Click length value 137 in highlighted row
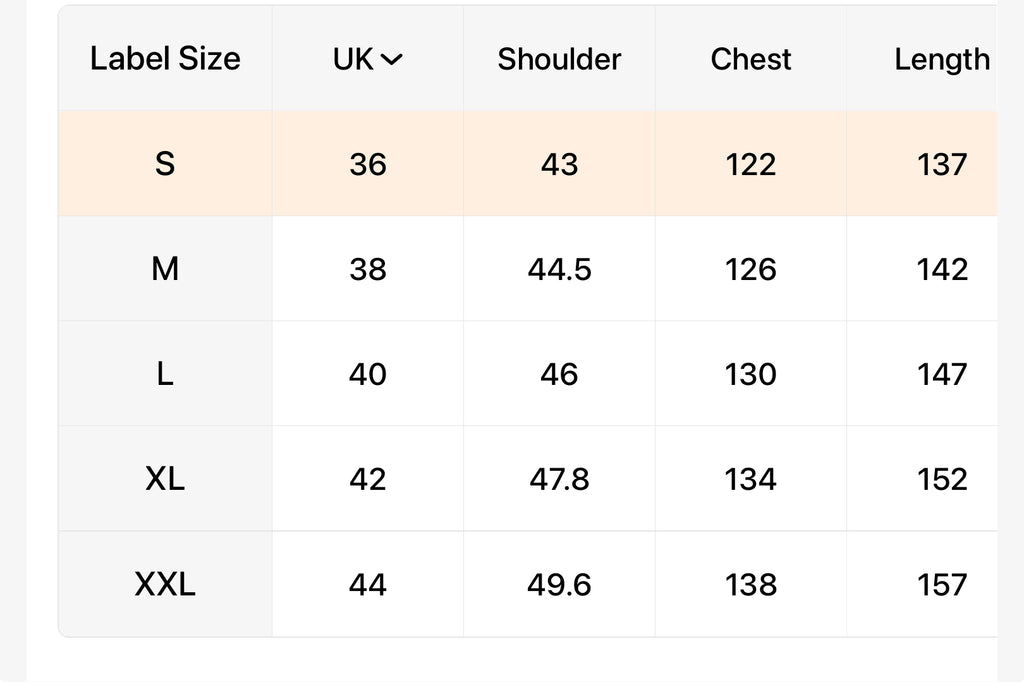This screenshot has height=682, width=1024. point(941,163)
